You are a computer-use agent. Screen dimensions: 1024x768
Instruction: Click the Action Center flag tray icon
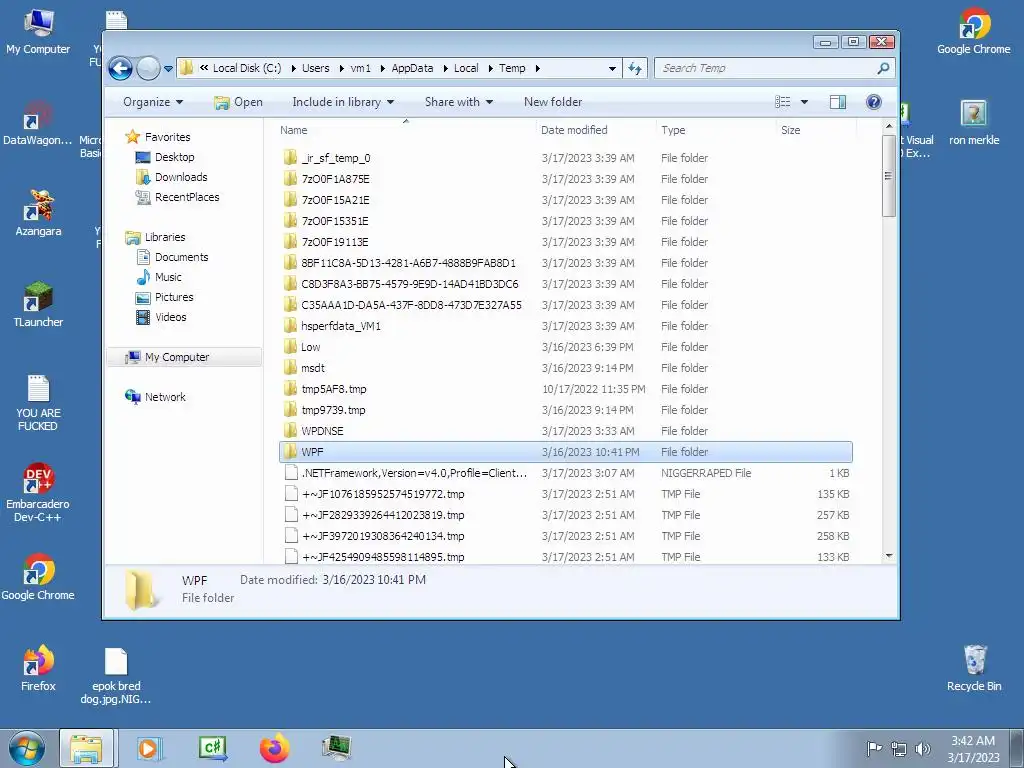(874, 748)
